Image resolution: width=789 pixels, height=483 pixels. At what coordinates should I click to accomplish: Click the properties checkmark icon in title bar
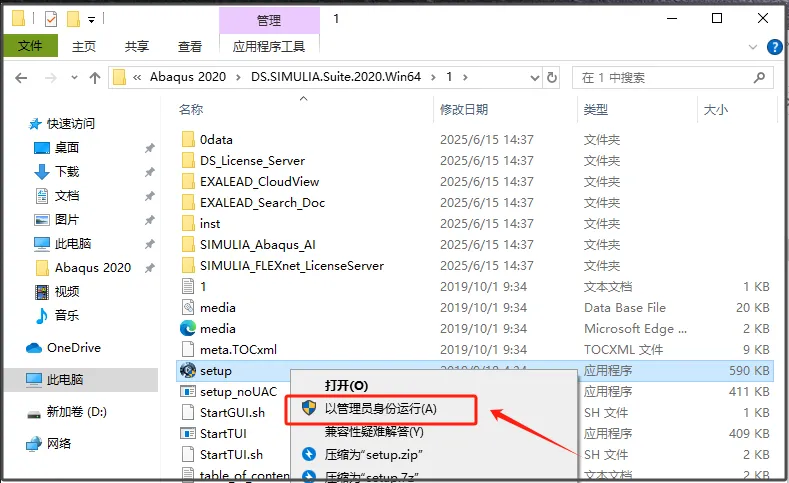click(x=51, y=19)
